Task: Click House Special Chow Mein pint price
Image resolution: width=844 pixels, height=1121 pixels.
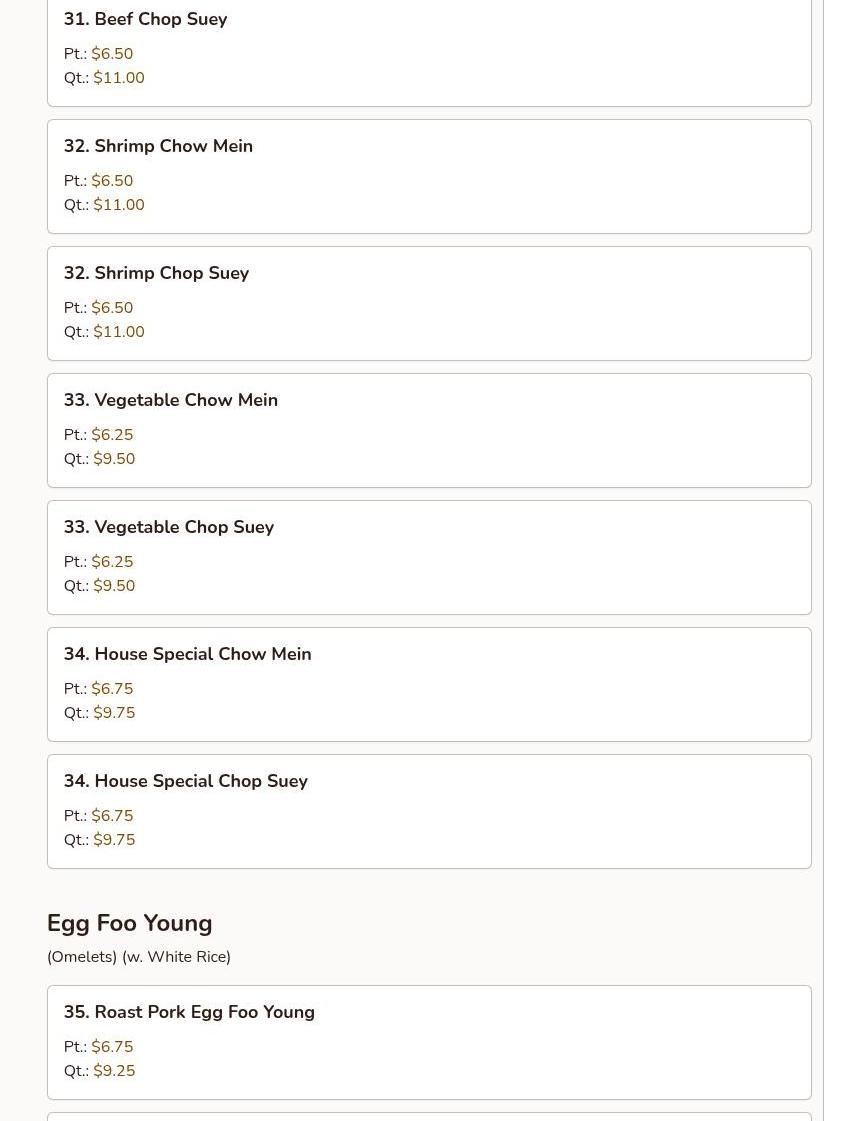Action: (x=112, y=689)
